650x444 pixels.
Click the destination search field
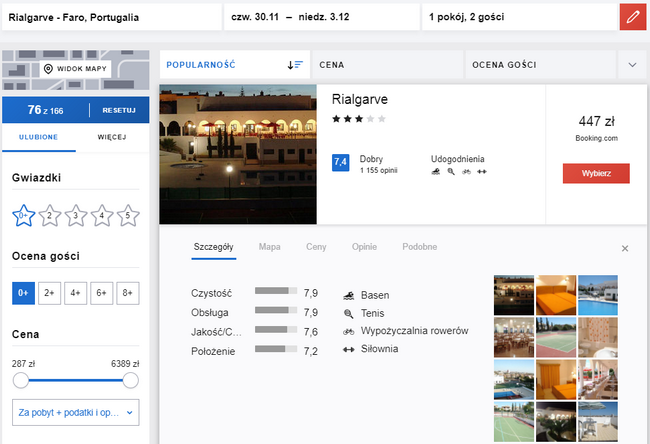click(x=110, y=17)
